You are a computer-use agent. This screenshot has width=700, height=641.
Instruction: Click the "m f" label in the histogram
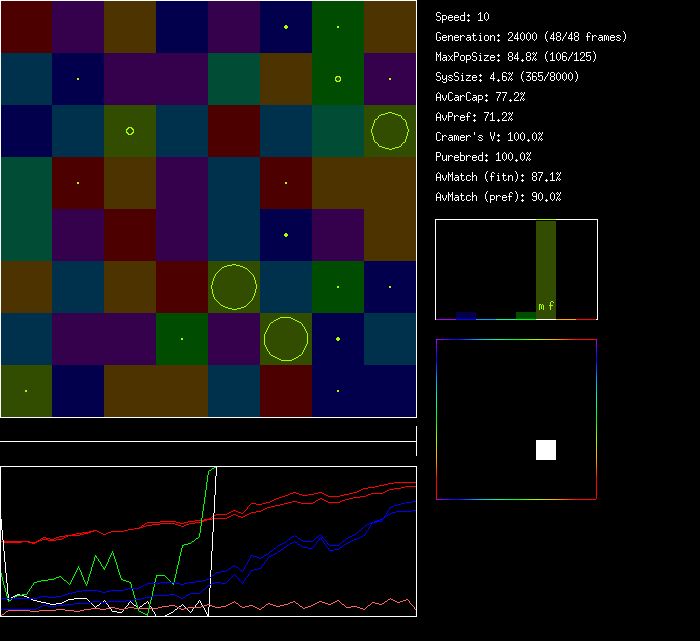[x=546, y=306]
